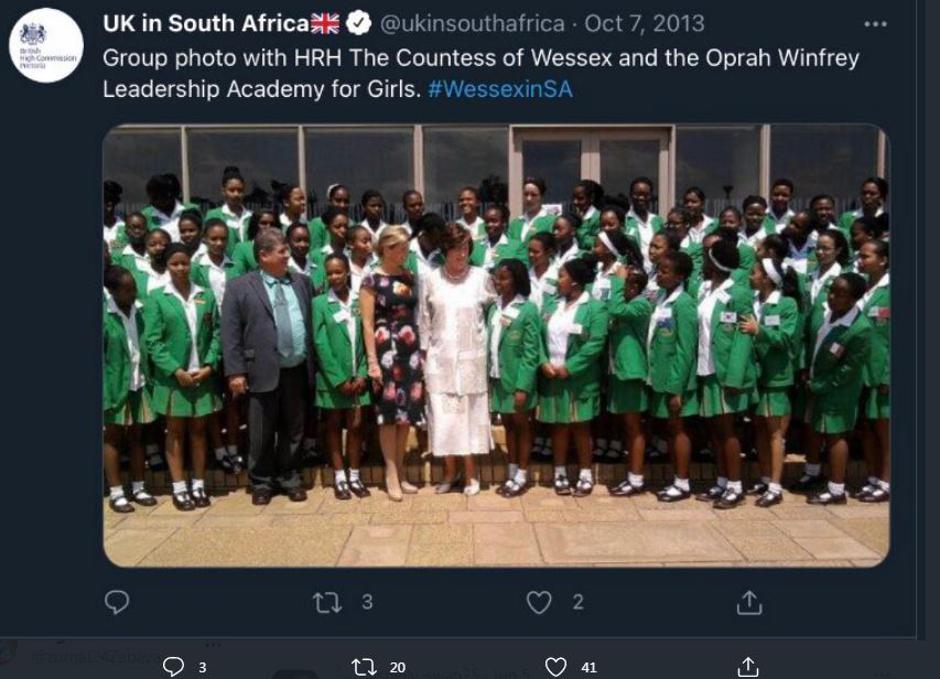Click the British High Commission profile avatar
The image size is (940, 679).
[45, 45]
